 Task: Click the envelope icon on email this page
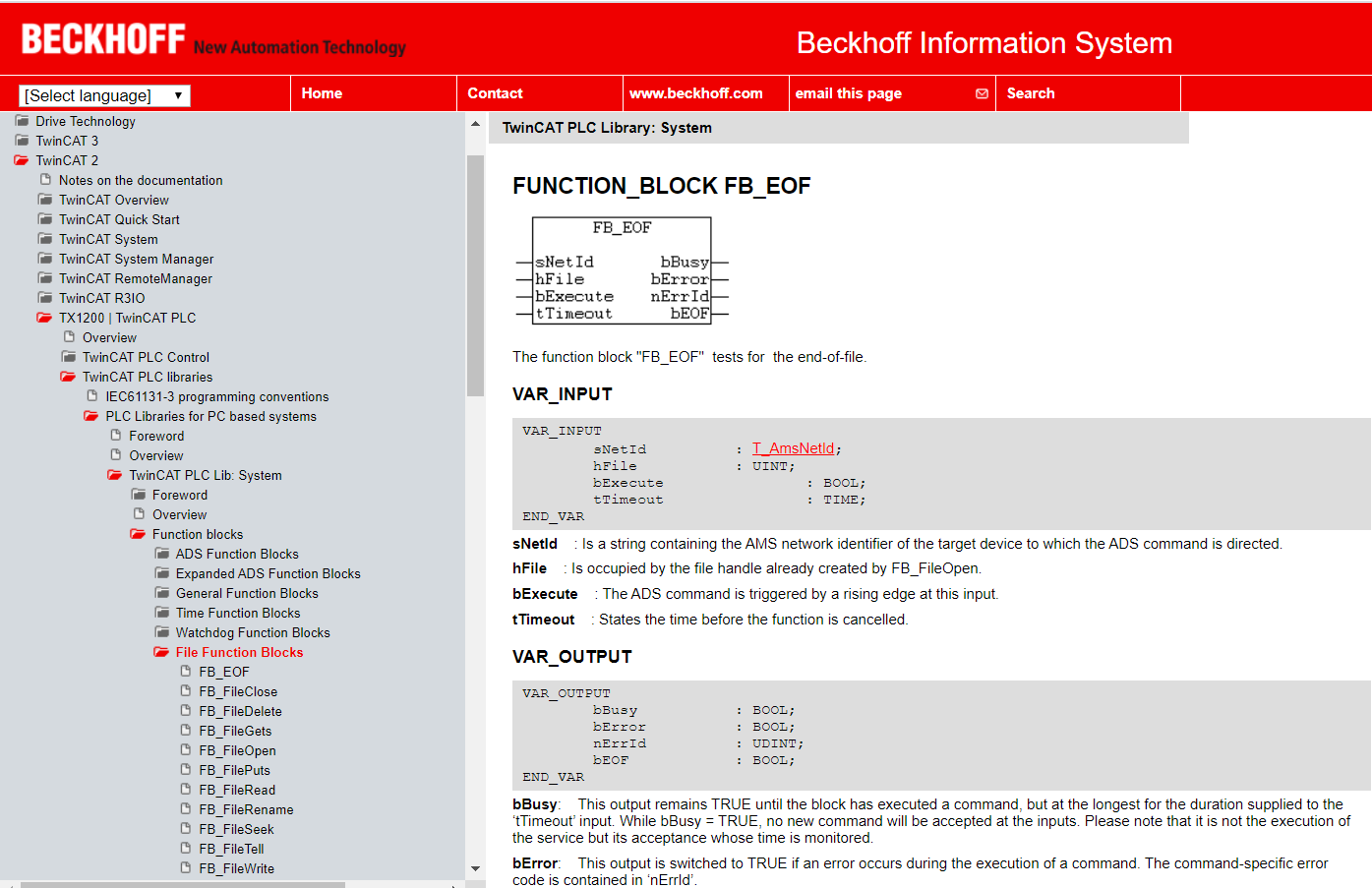click(981, 92)
